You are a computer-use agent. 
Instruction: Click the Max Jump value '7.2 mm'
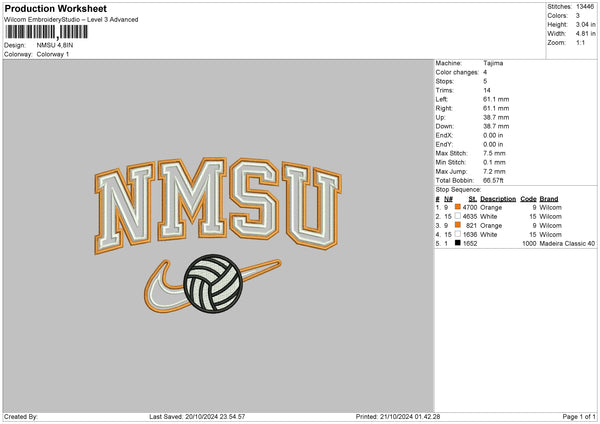point(494,171)
